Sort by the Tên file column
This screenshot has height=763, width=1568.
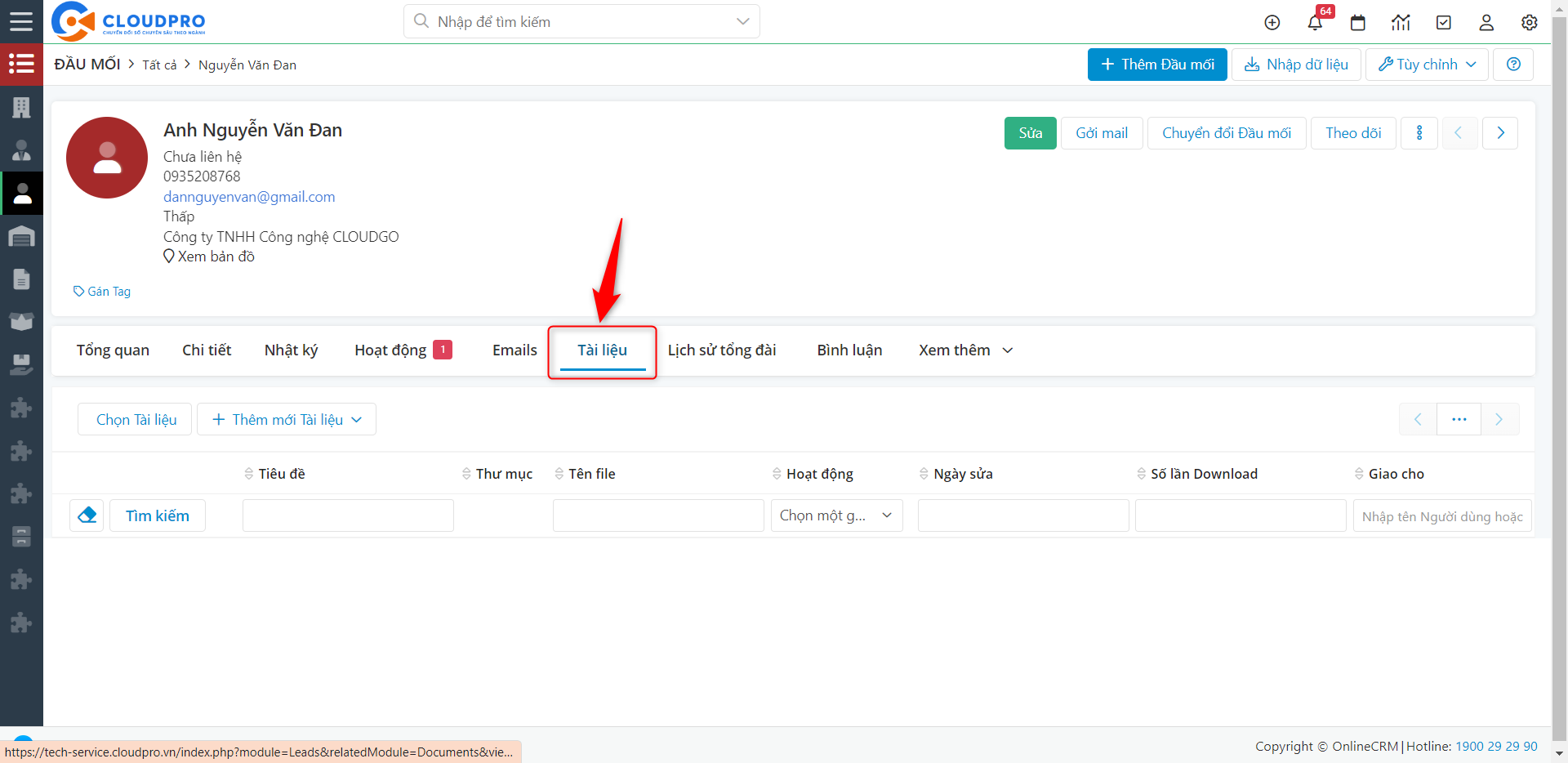coord(586,474)
